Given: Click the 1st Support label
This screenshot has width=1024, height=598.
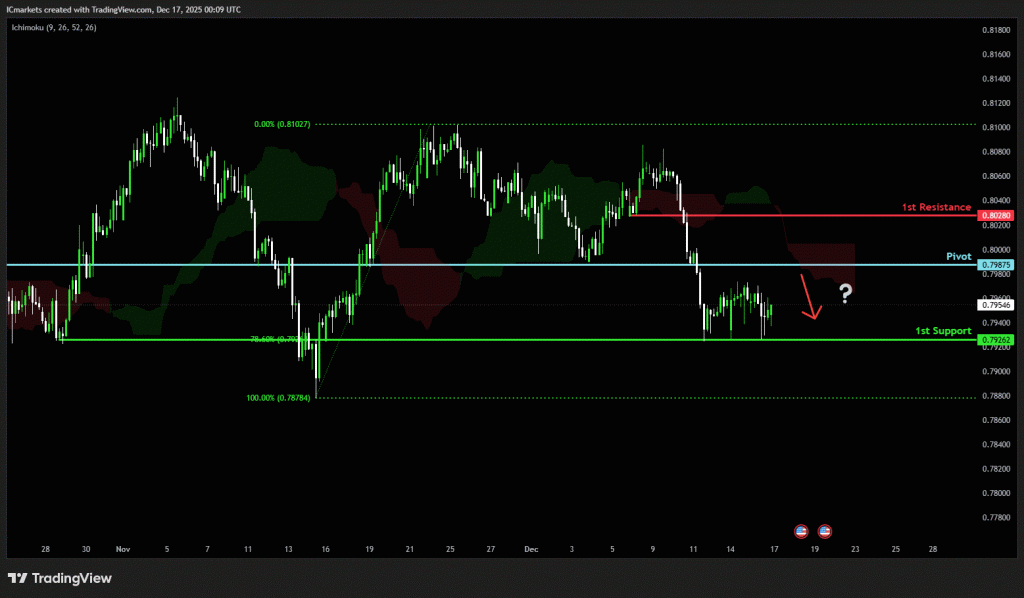Looking at the screenshot, I should click(943, 330).
